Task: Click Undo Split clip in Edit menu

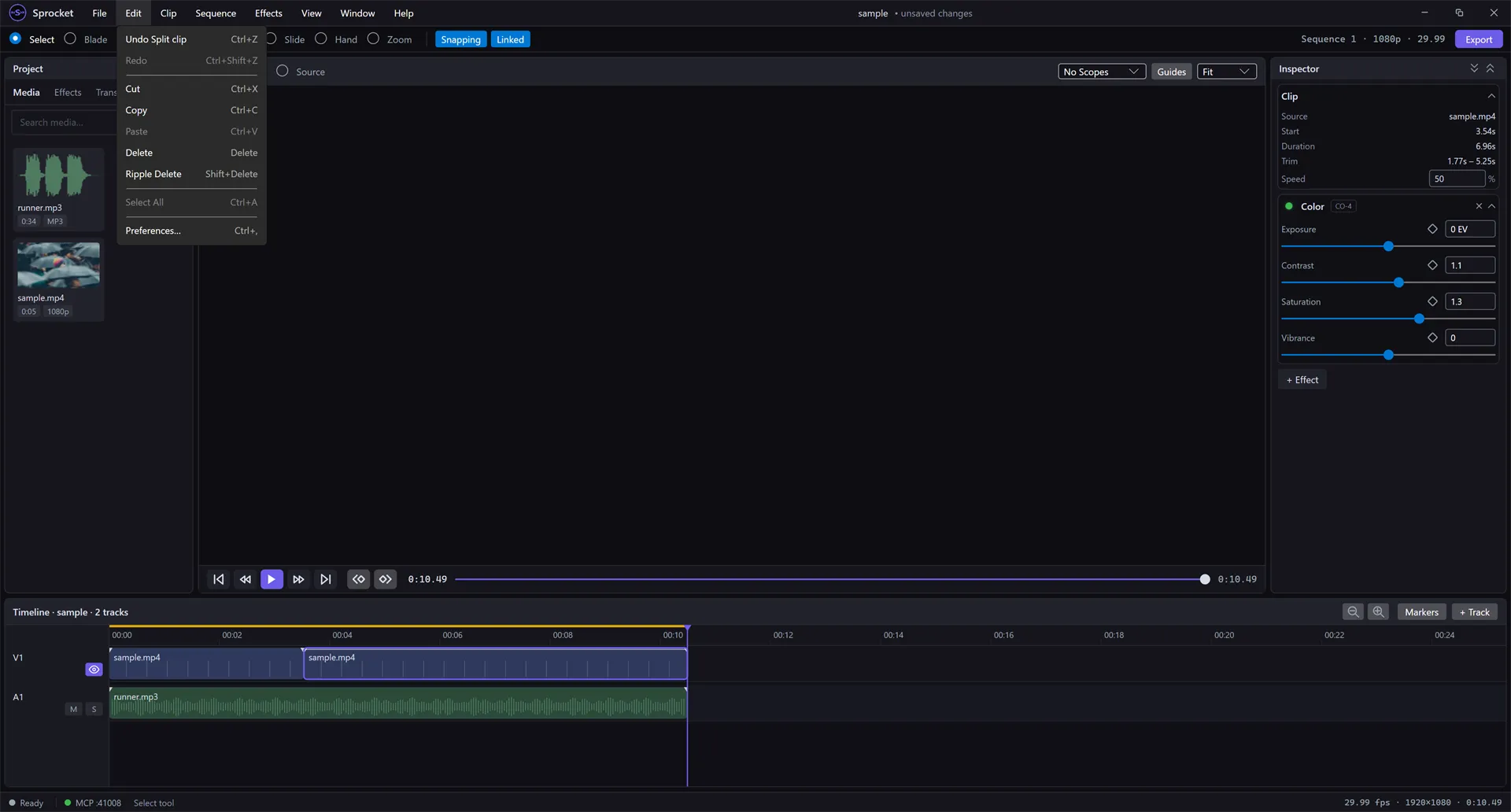Action: pyautogui.click(x=191, y=39)
